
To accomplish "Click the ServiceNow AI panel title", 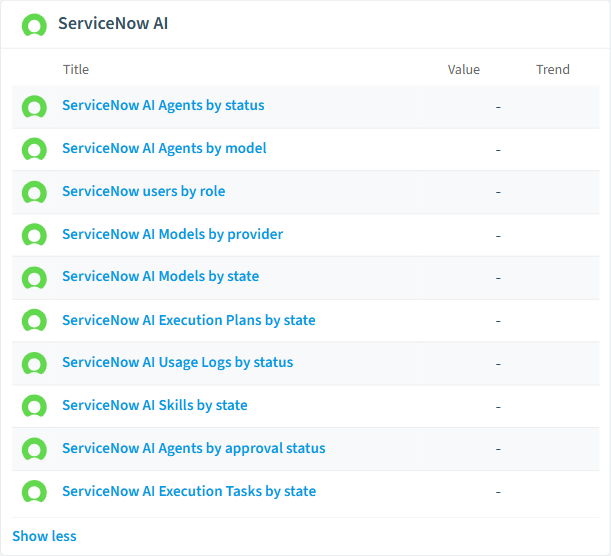I will 113,23.
